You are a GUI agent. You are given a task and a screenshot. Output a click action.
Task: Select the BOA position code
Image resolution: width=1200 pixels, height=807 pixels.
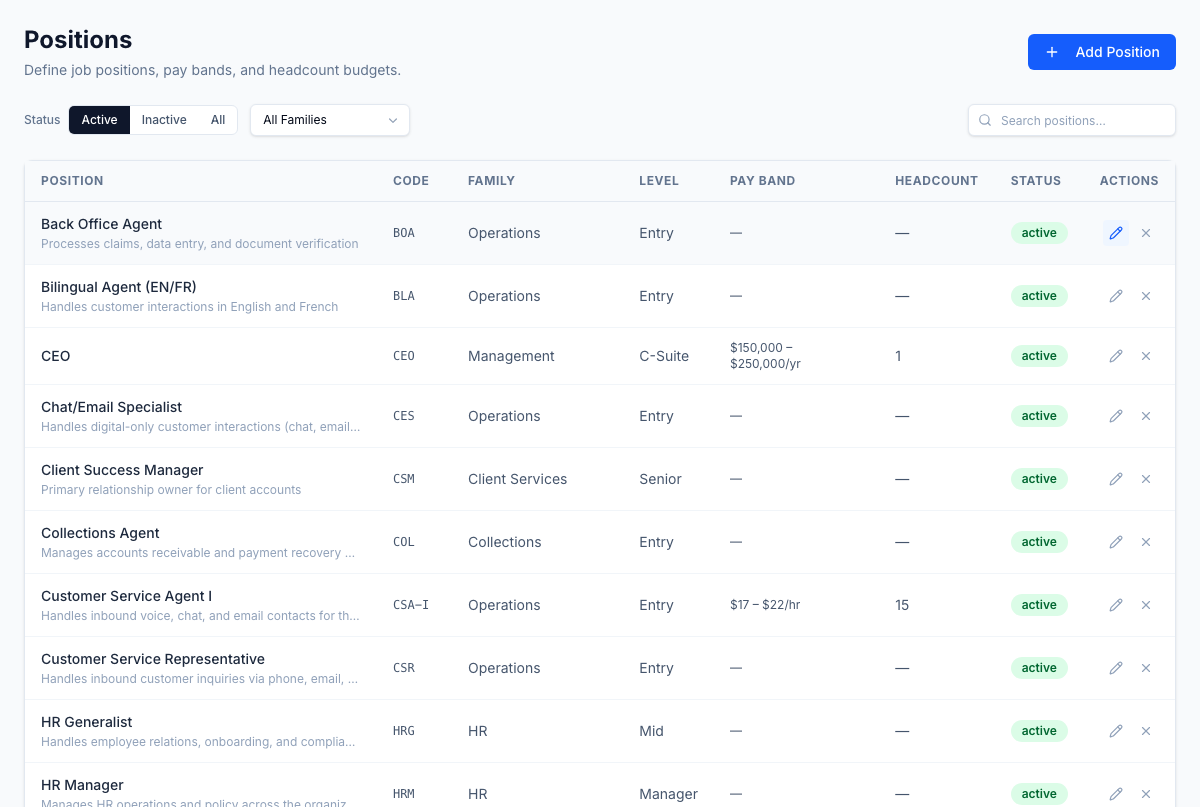point(404,233)
